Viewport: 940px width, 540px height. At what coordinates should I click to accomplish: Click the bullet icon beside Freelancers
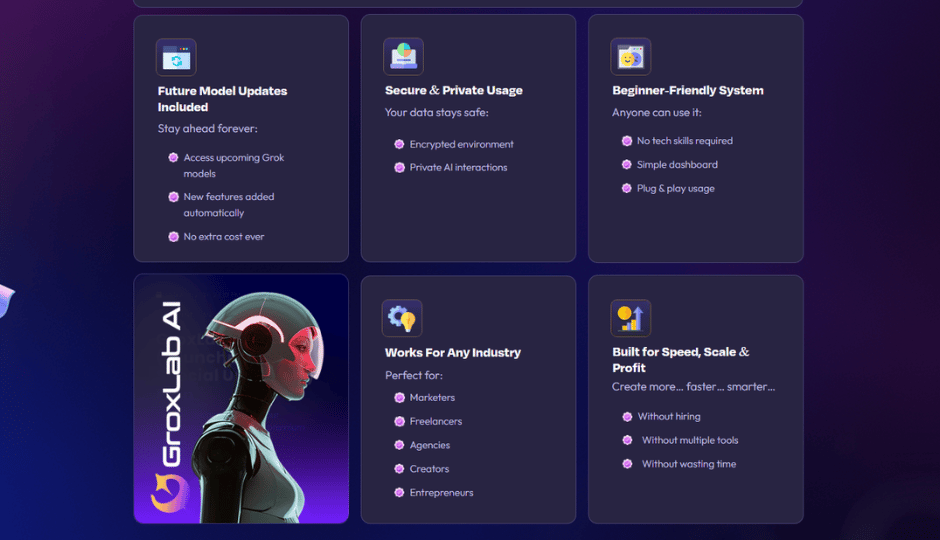tap(399, 421)
